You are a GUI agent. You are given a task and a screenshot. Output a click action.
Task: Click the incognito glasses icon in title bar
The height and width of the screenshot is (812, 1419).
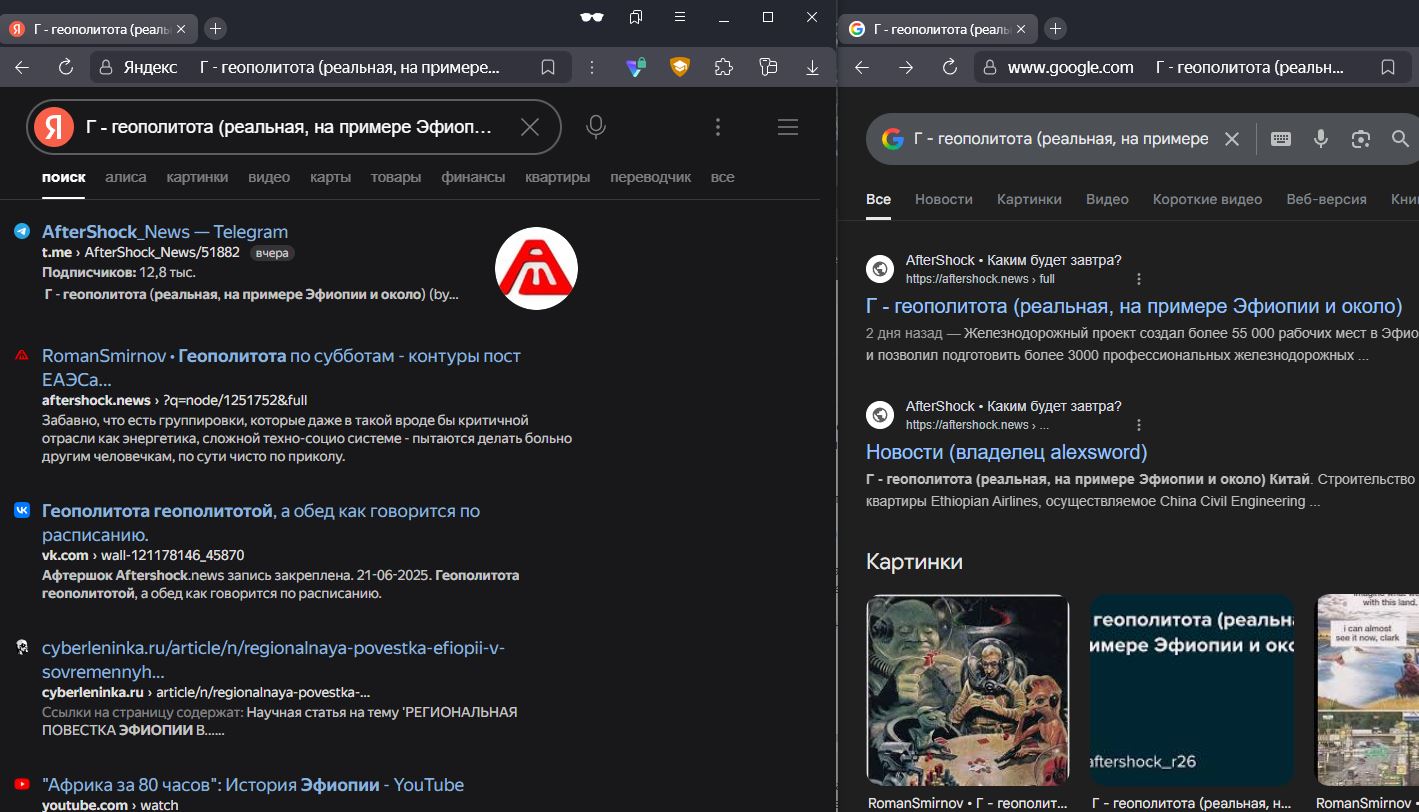click(x=592, y=17)
